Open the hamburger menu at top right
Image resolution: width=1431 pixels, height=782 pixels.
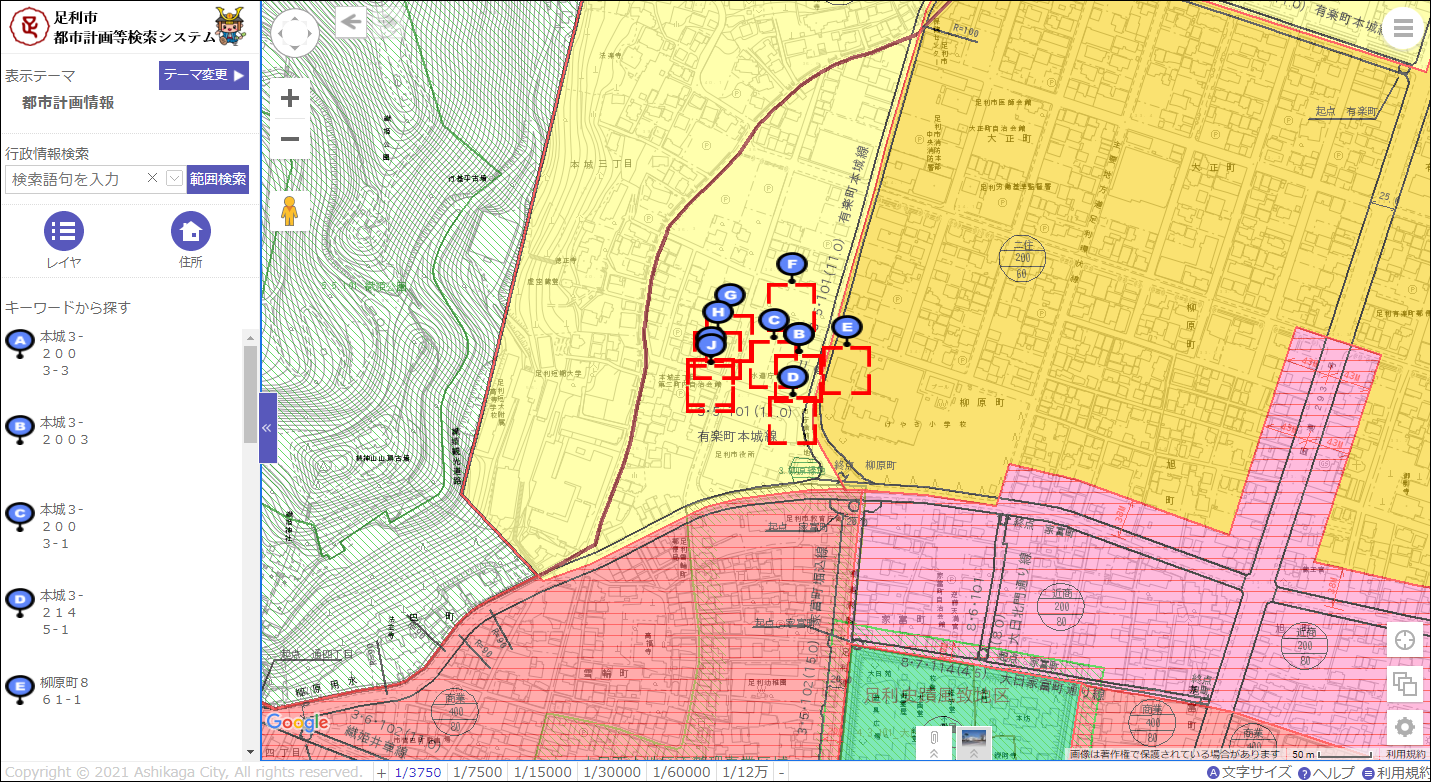tap(1403, 28)
